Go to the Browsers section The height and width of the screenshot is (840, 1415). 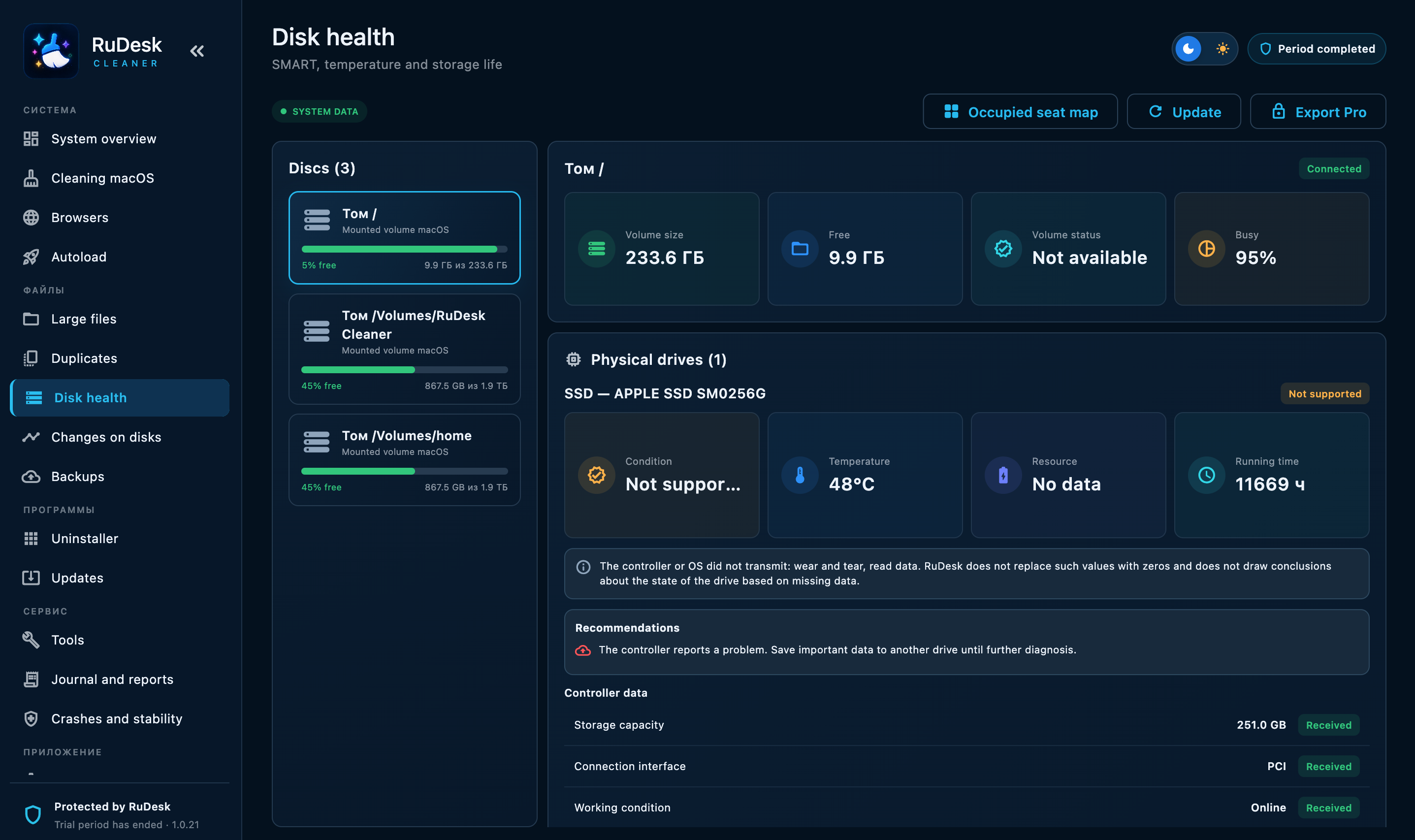coord(120,217)
